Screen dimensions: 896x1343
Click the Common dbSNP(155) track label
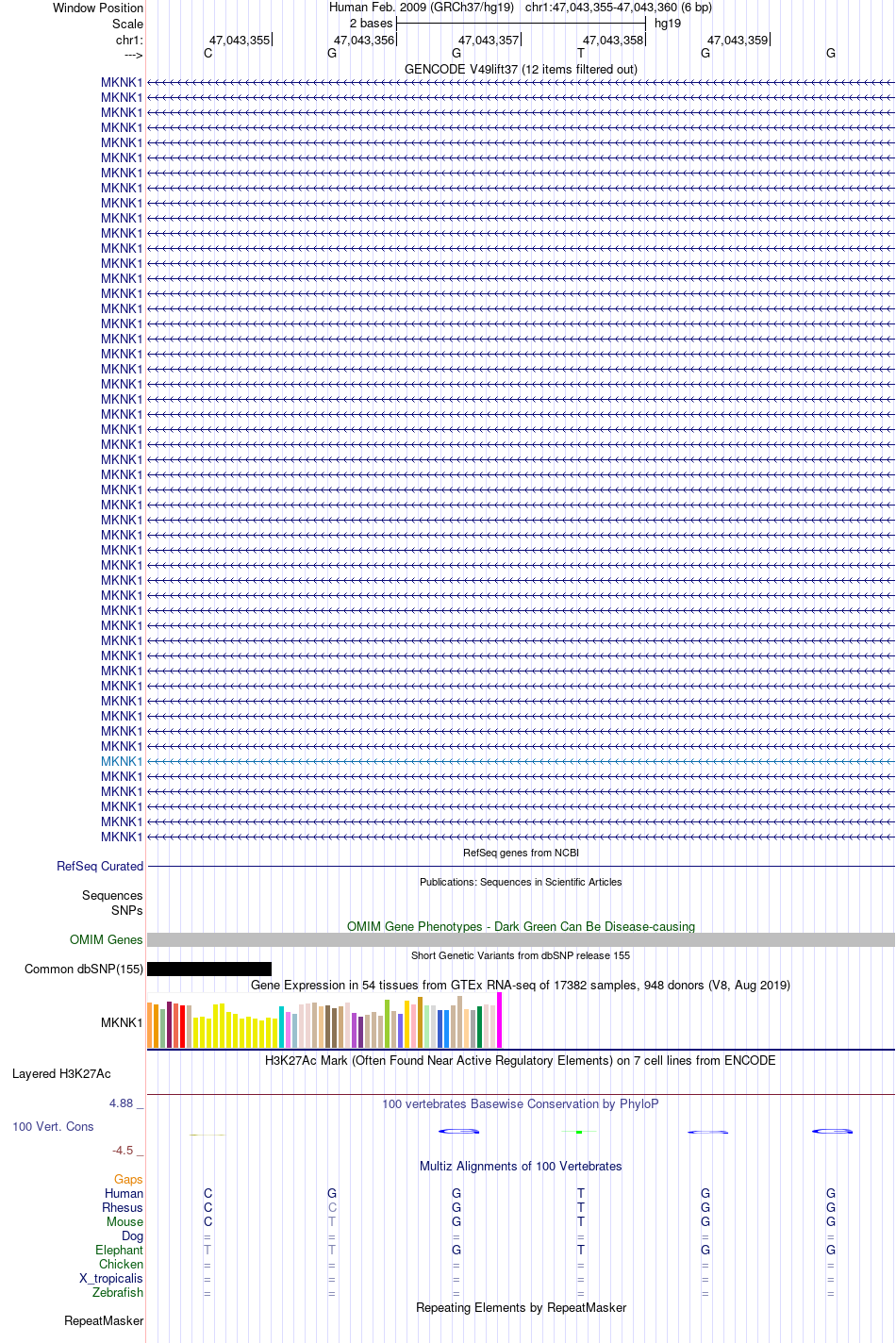[x=84, y=969]
